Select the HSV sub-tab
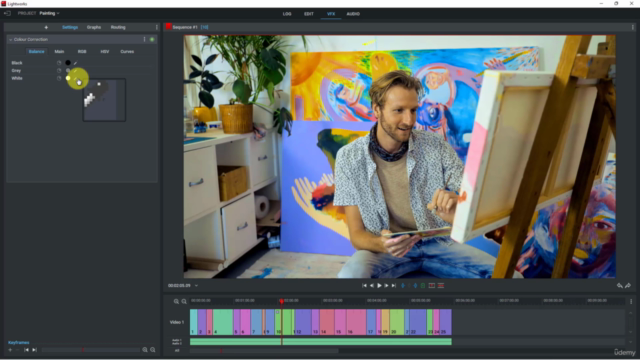 coord(105,51)
